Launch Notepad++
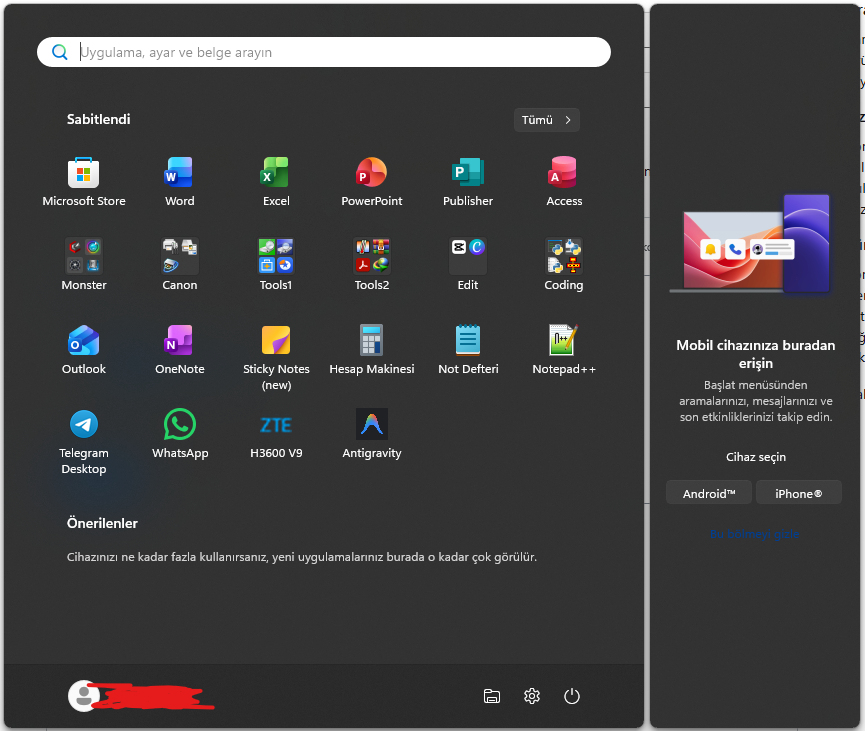The width and height of the screenshot is (865, 731). point(564,350)
